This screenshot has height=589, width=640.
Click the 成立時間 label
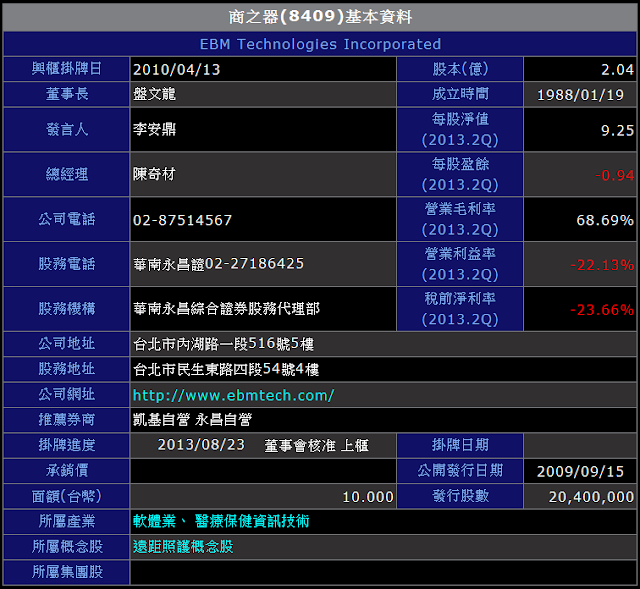(460, 94)
